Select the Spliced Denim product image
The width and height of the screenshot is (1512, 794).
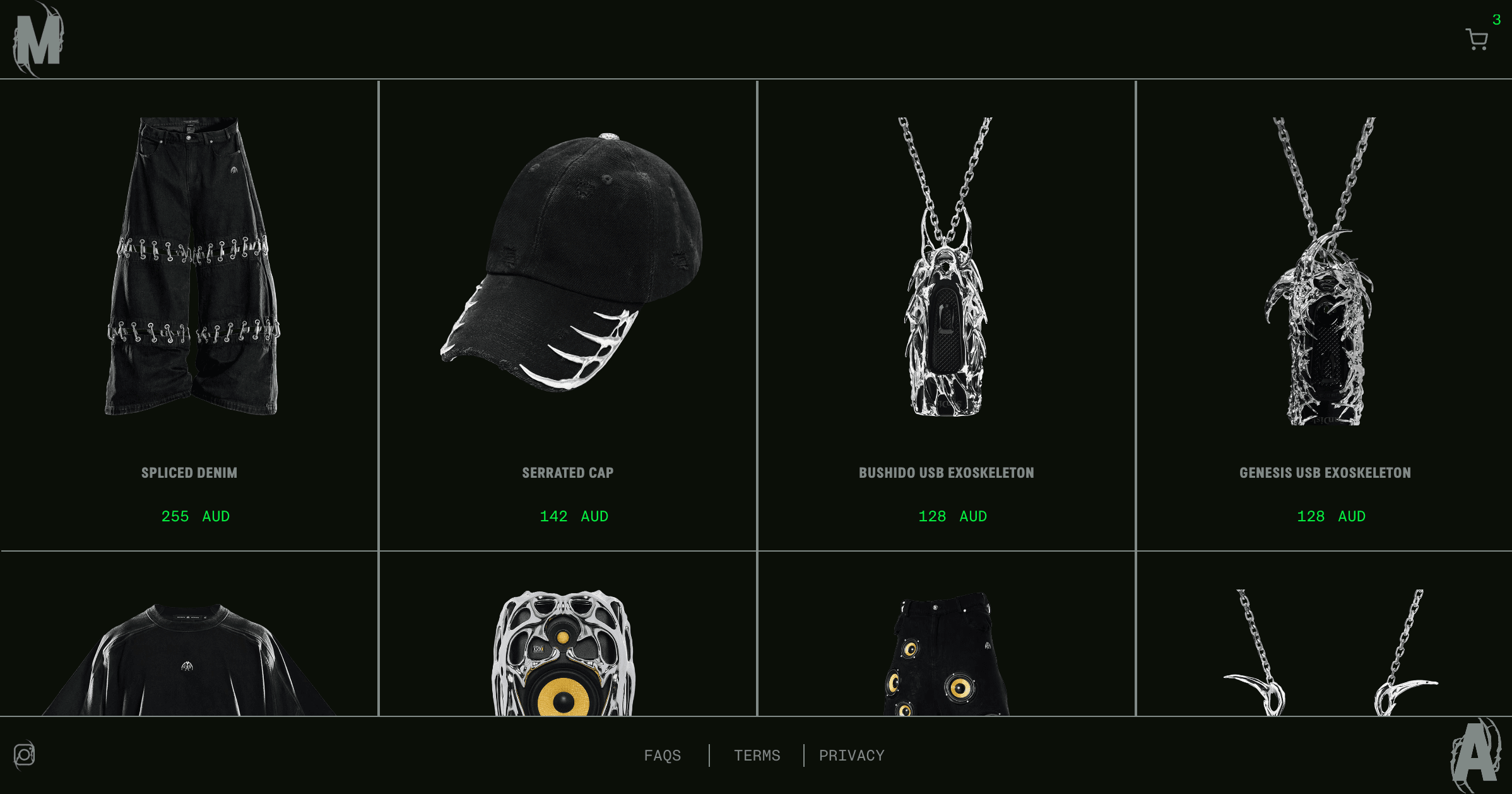[x=192, y=266]
